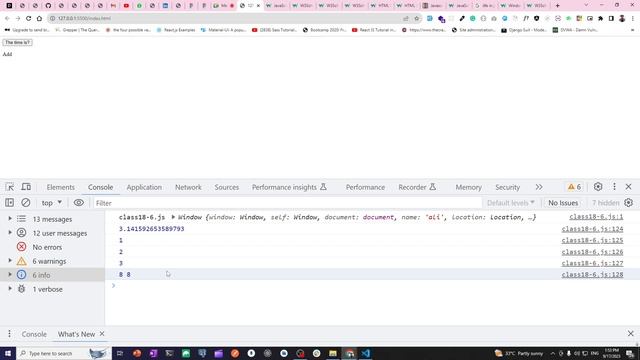Close the What's New drawer tab
Screen dimensions: 640x360
tap(102, 333)
